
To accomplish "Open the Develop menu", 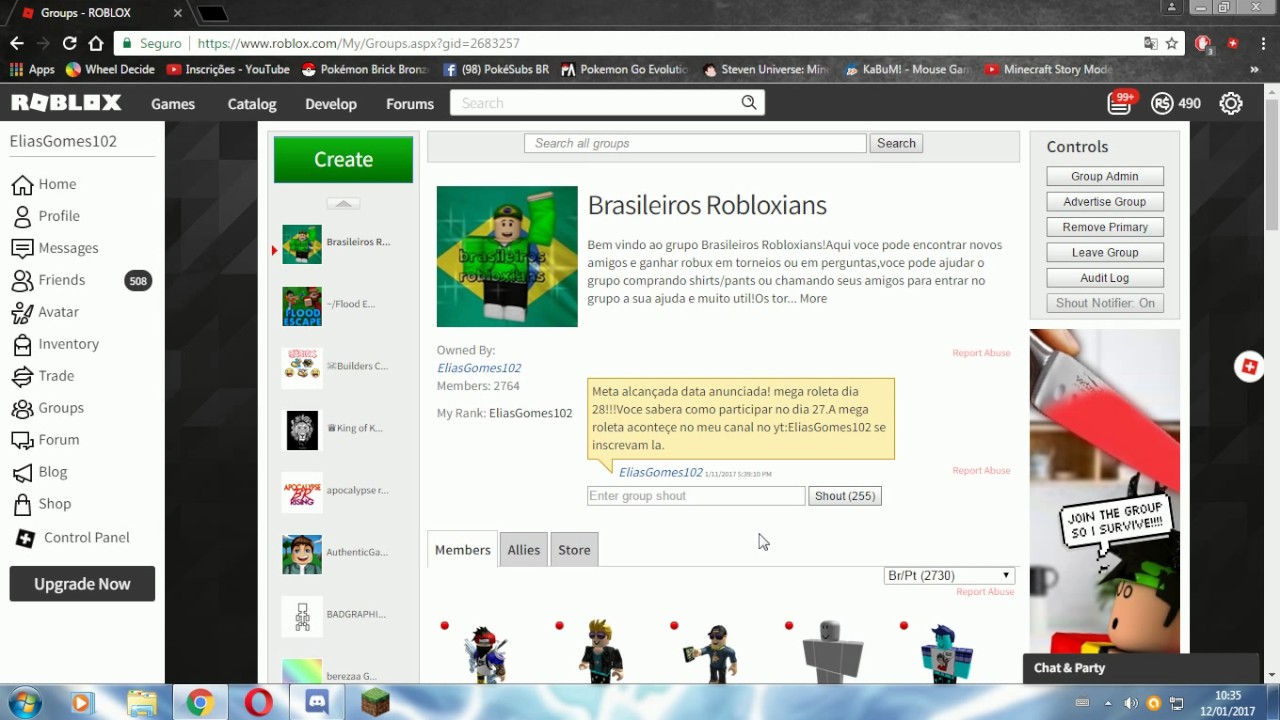I will pyautogui.click(x=331, y=103).
